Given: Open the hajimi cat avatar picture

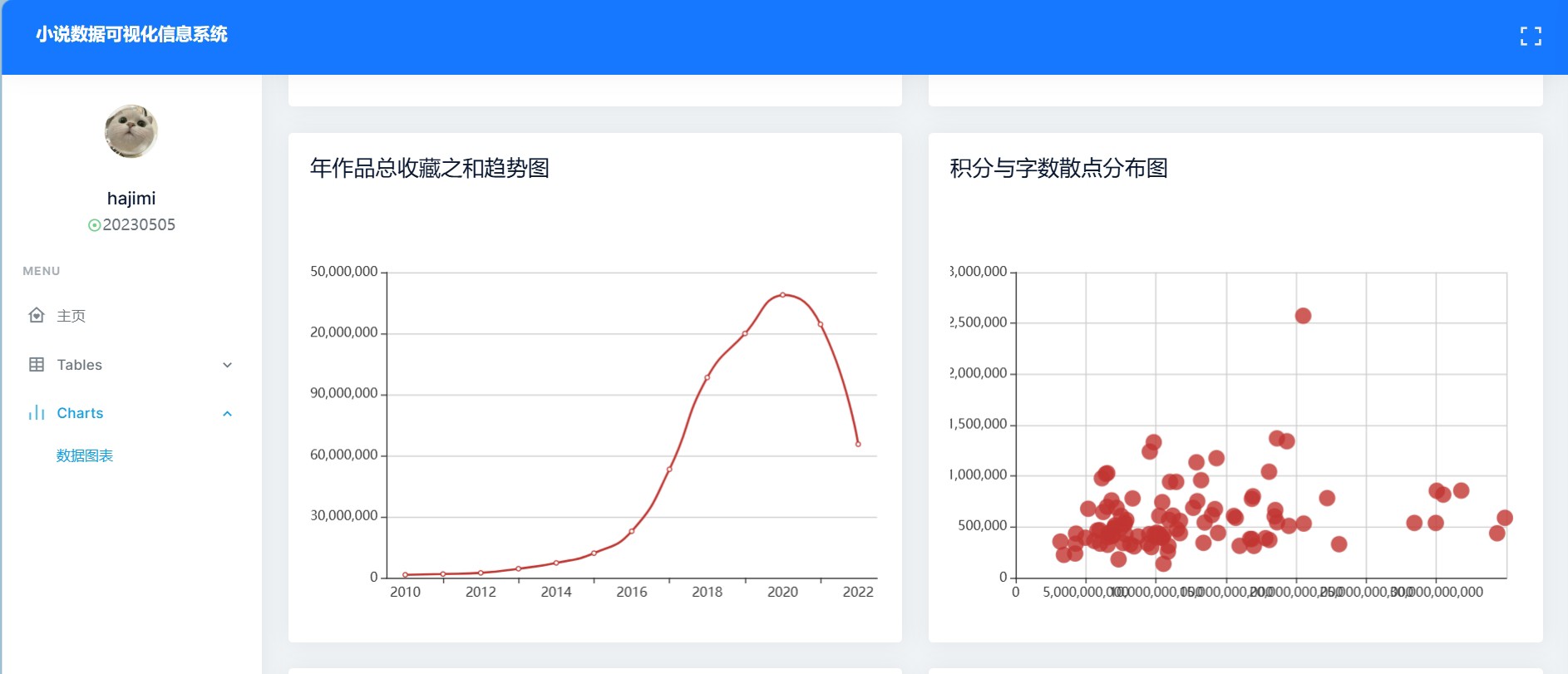Looking at the screenshot, I should [x=131, y=131].
